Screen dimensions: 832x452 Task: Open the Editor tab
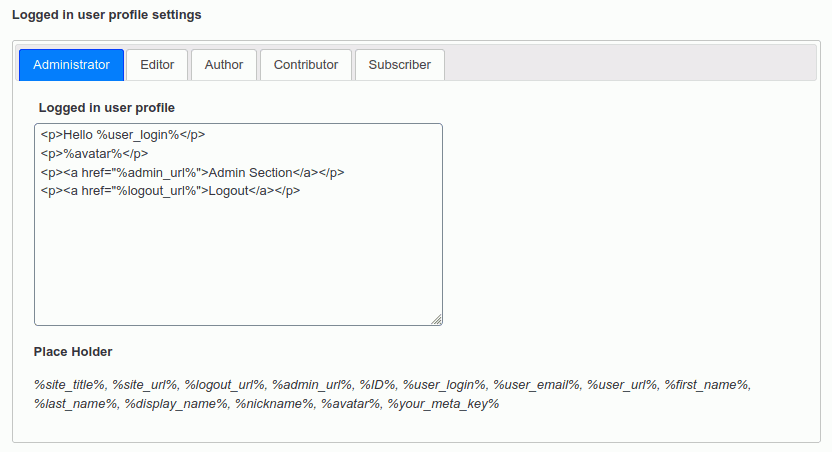[x=157, y=65]
